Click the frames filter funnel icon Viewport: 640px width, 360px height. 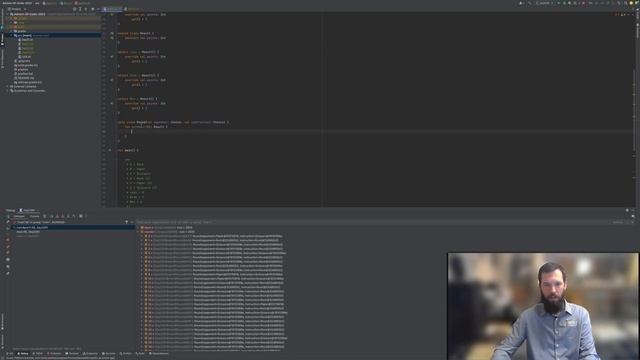[x=127, y=222]
